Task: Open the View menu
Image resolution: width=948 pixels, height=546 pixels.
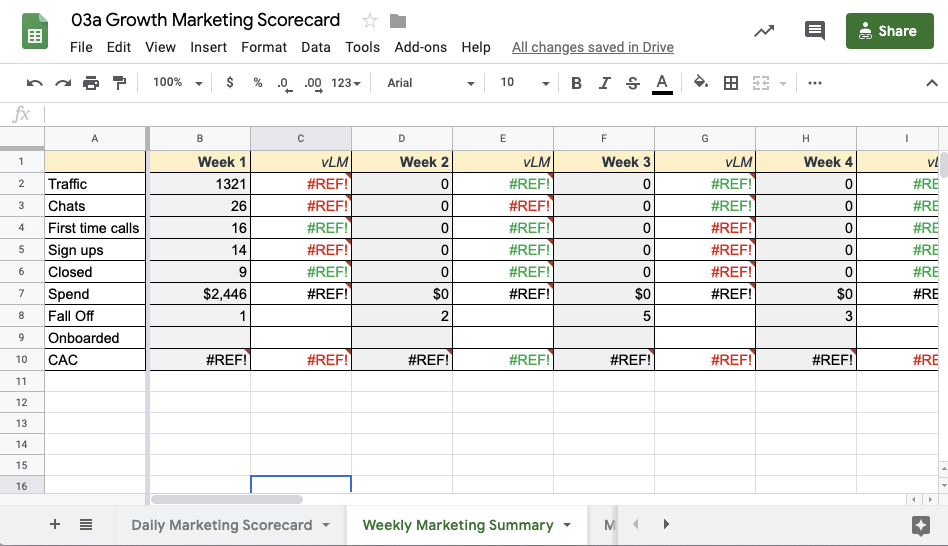Action: click(x=160, y=47)
